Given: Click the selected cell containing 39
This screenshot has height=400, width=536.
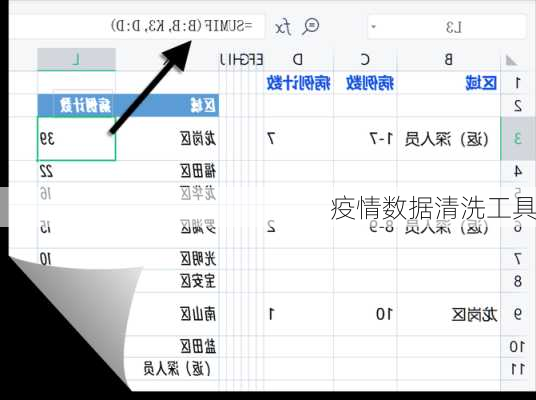Looking at the screenshot, I should point(77,138).
